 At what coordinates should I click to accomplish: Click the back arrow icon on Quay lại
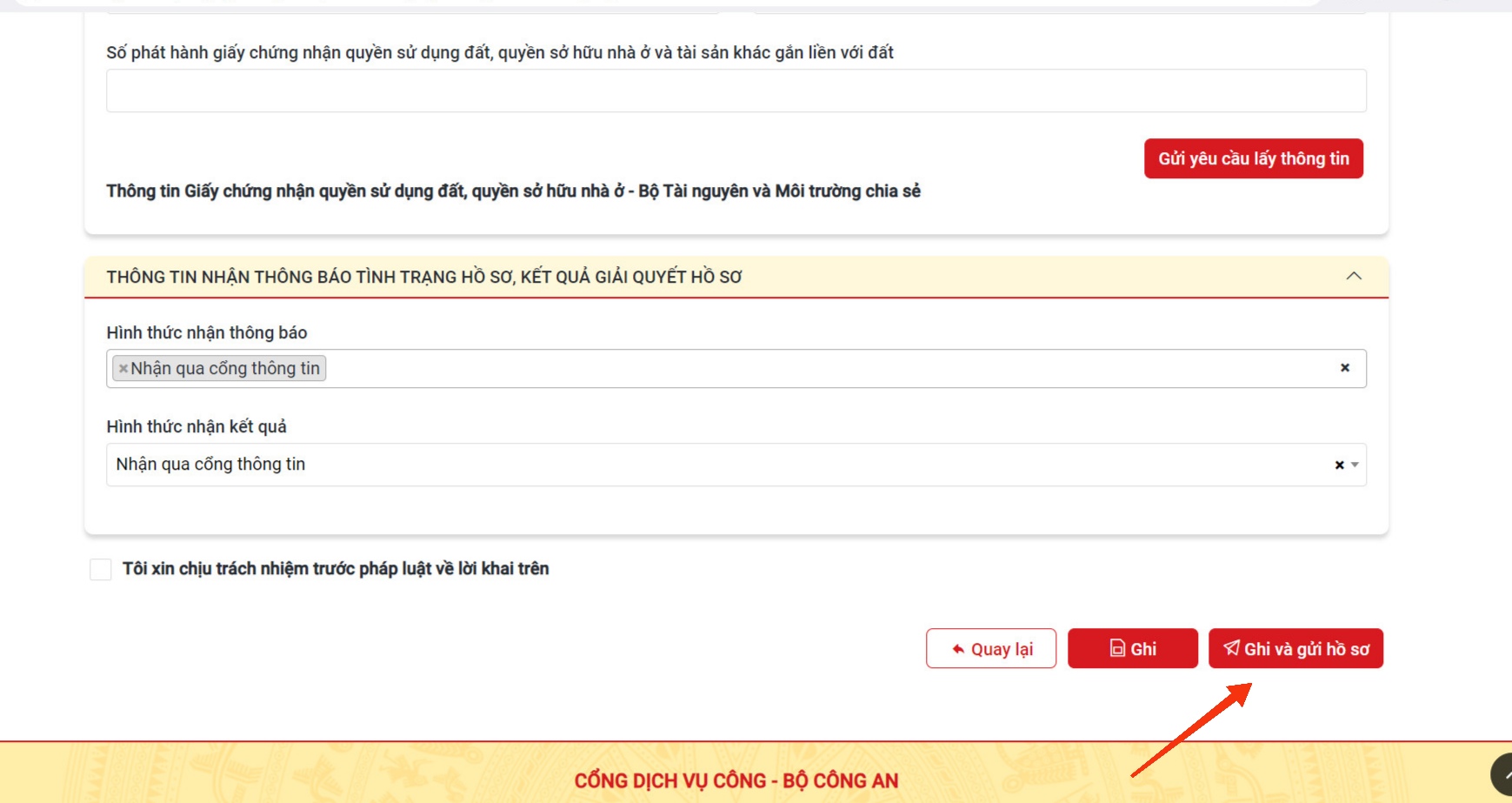[x=958, y=649]
